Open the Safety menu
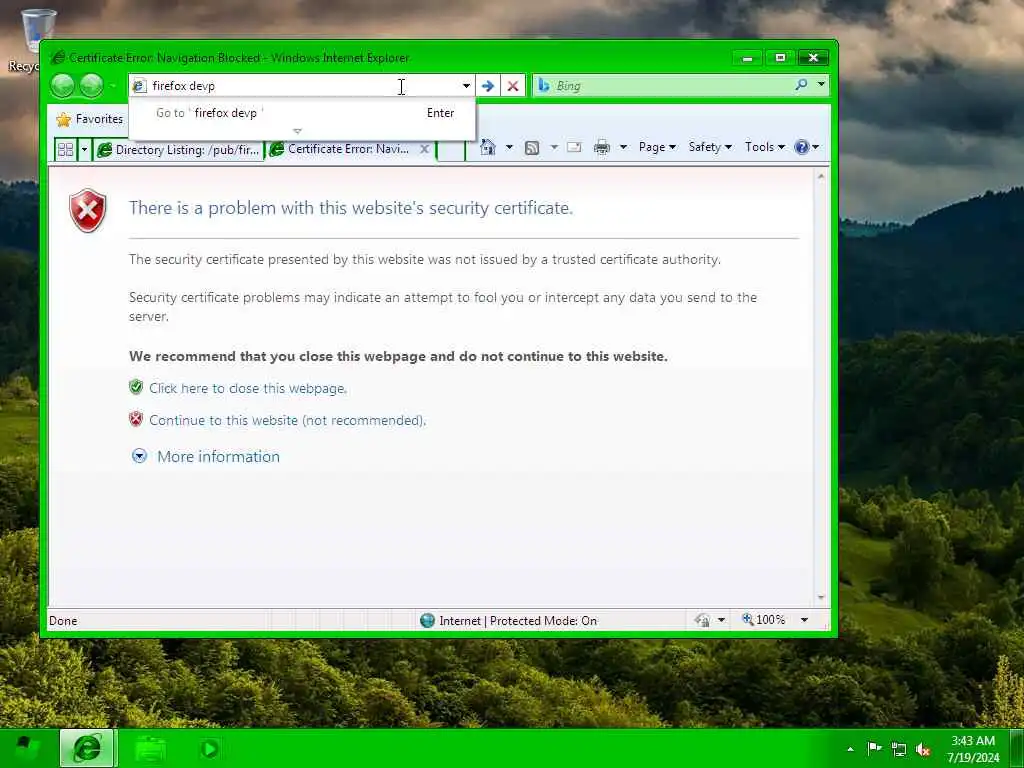This screenshot has width=1024, height=768. tap(710, 147)
